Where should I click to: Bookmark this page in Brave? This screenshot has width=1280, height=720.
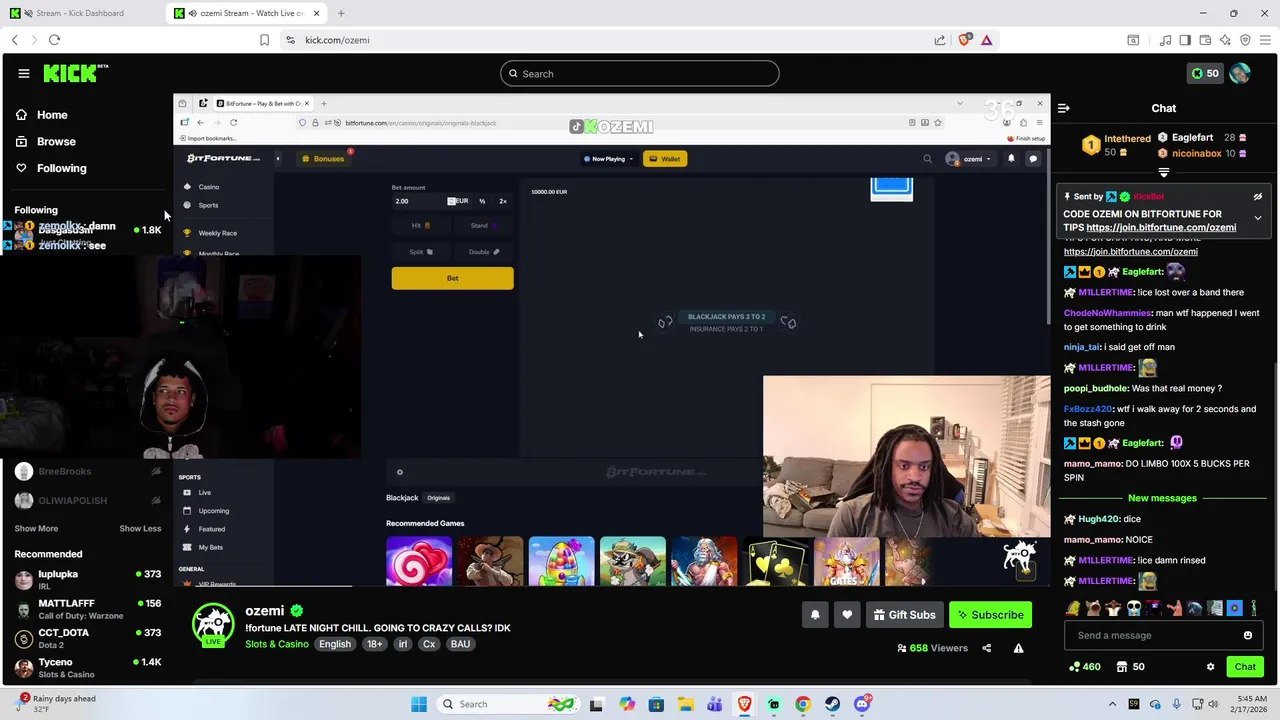[264, 40]
